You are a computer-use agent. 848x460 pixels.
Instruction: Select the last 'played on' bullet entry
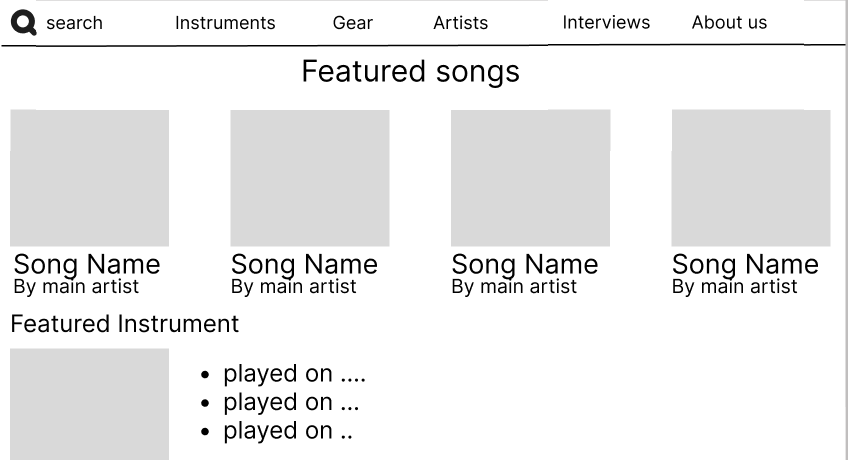tap(287, 431)
